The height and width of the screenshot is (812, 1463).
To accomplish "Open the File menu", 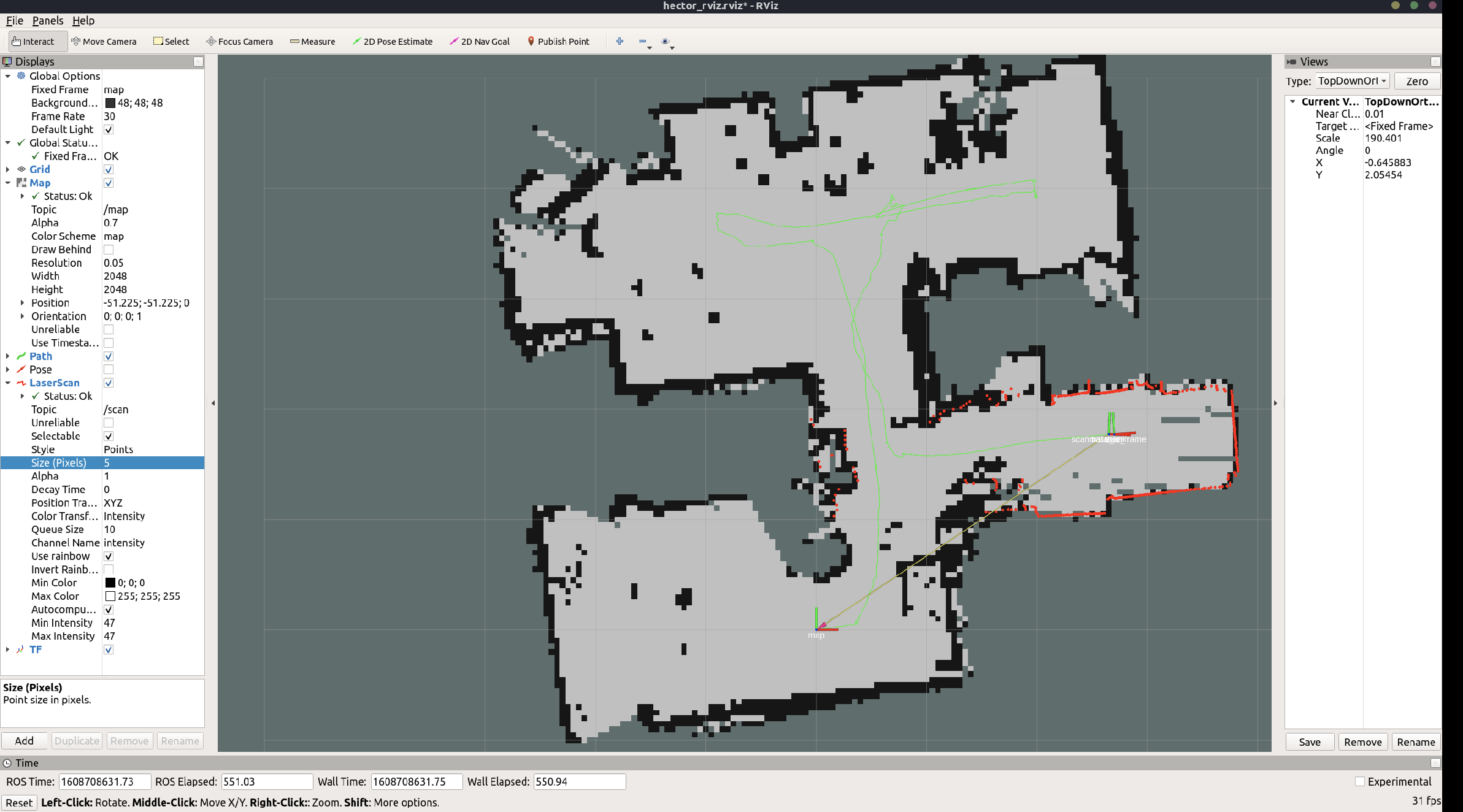I will pos(14,21).
